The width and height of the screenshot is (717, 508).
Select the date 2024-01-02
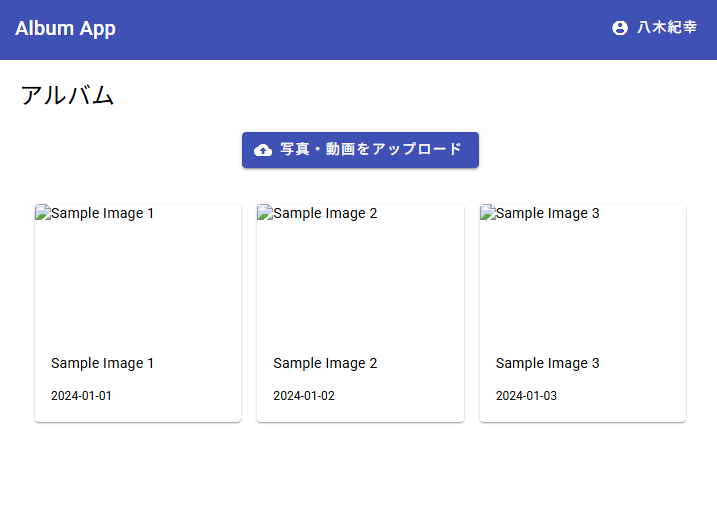click(304, 396)
